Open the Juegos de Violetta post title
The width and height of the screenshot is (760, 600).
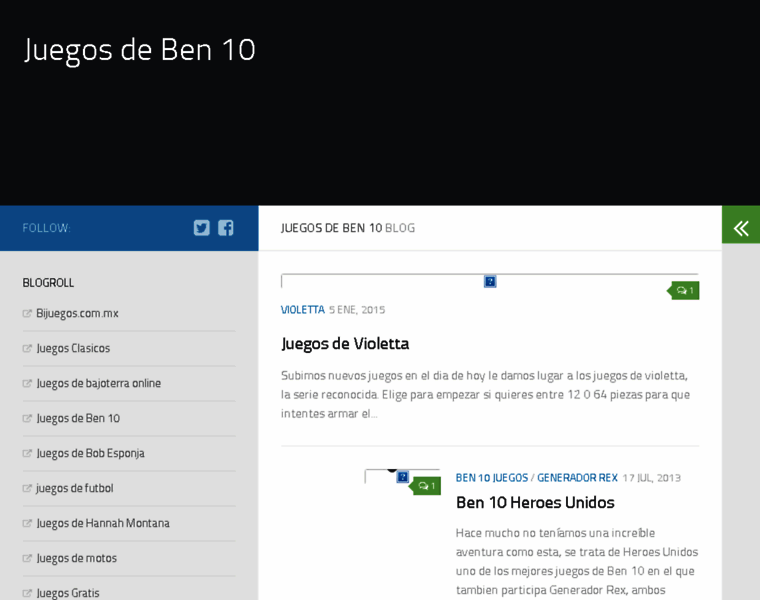click(345, 344)
